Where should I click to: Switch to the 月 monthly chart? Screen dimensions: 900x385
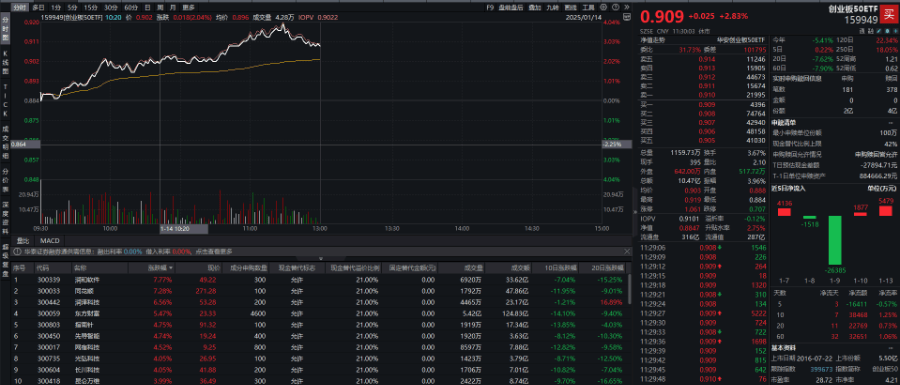click(173, 8)
